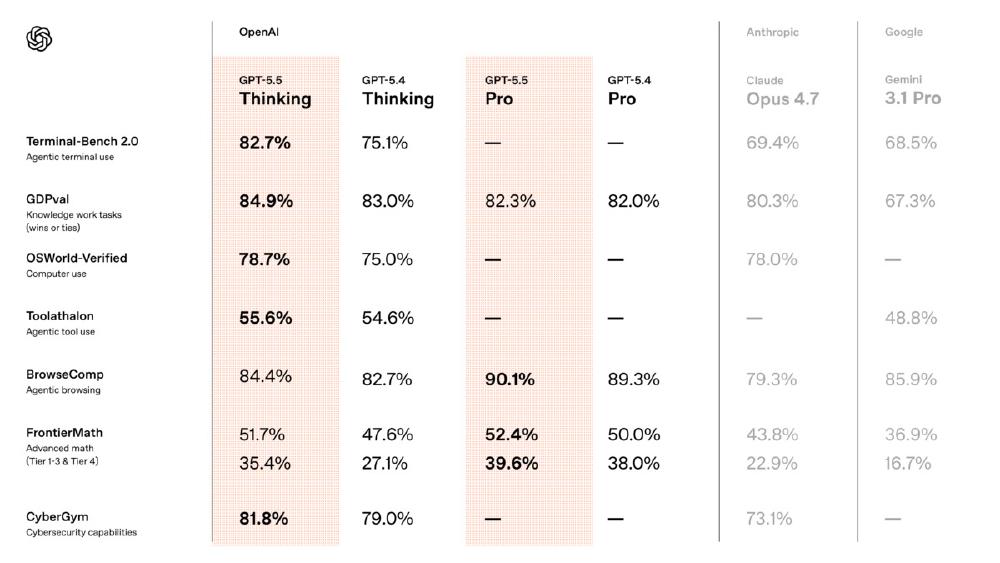This screenshot has width=1000, height=563.
Task: Click the 84.9% GDPval score cell
Action: coord(266,201)
